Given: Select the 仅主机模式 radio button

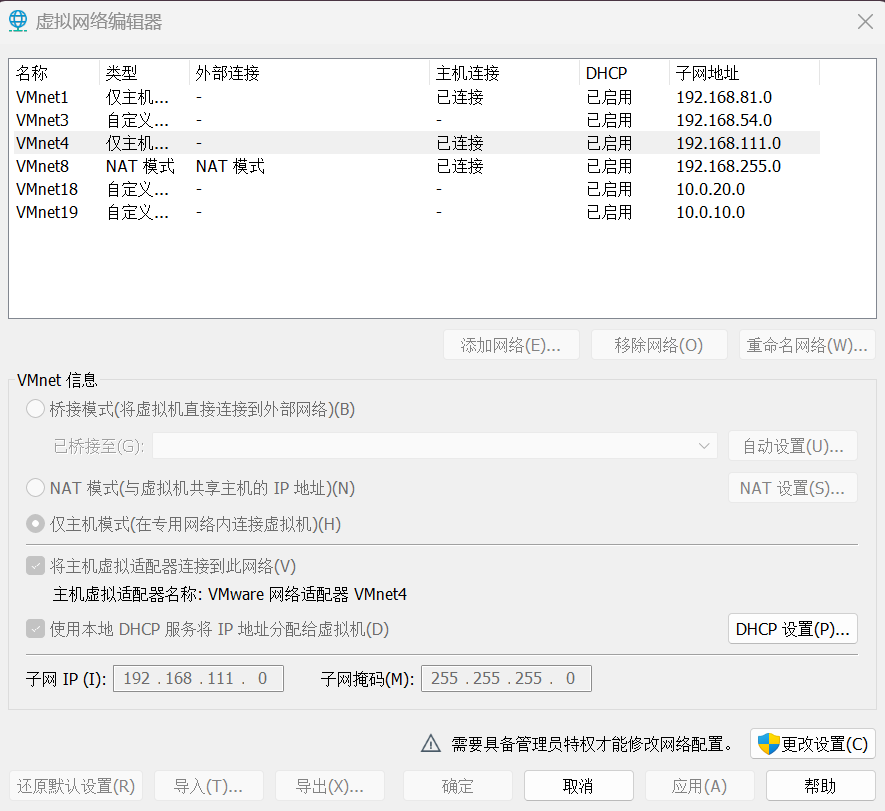Looking at the screenshot, I should [x=36, y=524].
